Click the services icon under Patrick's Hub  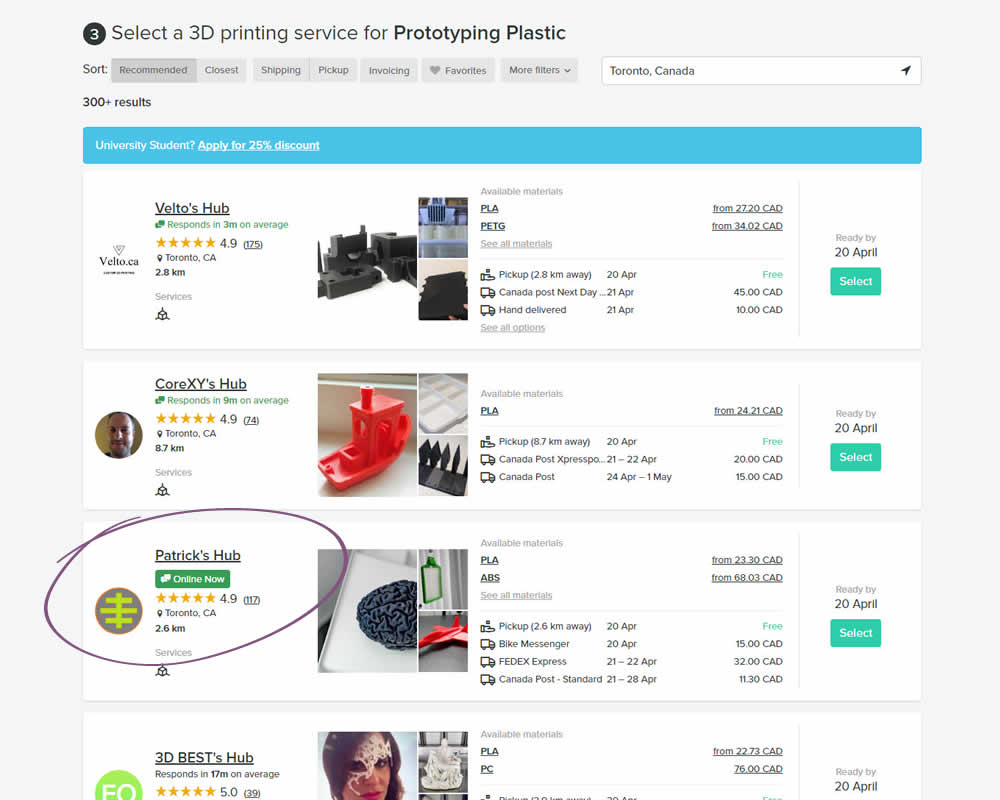(163, 670)
